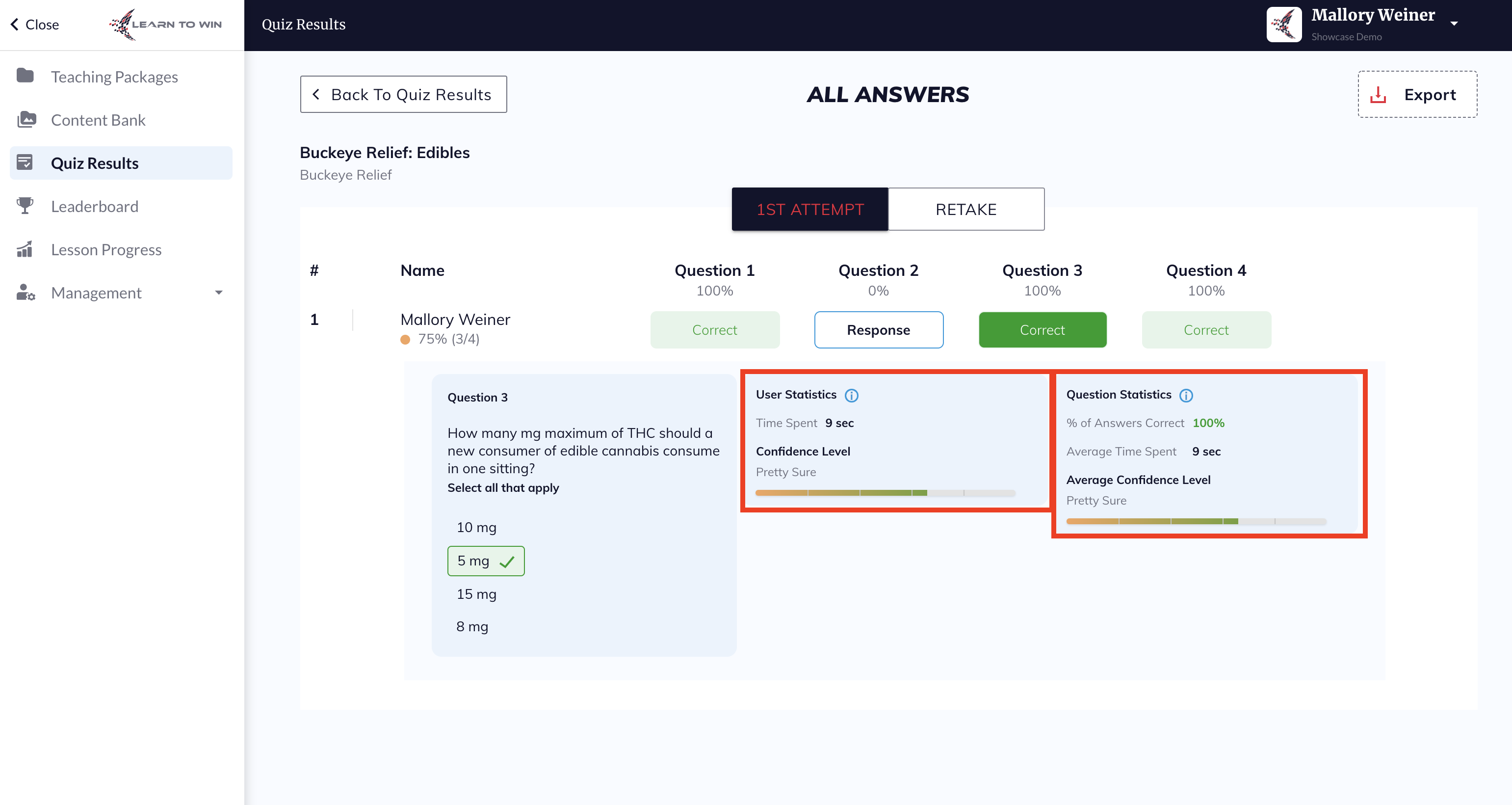Switch to the RETAKE tab

[965, 209]
